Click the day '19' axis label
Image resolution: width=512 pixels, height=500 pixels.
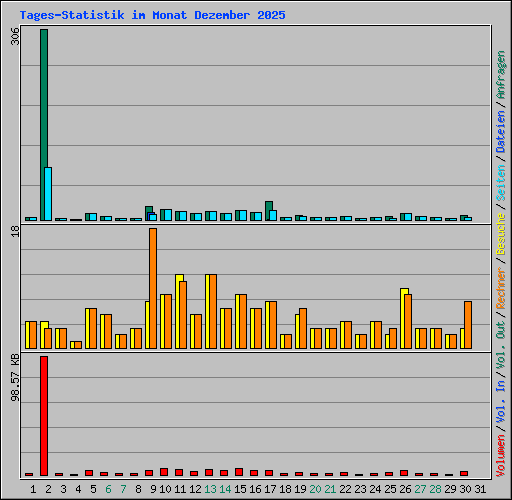point(300,489)
